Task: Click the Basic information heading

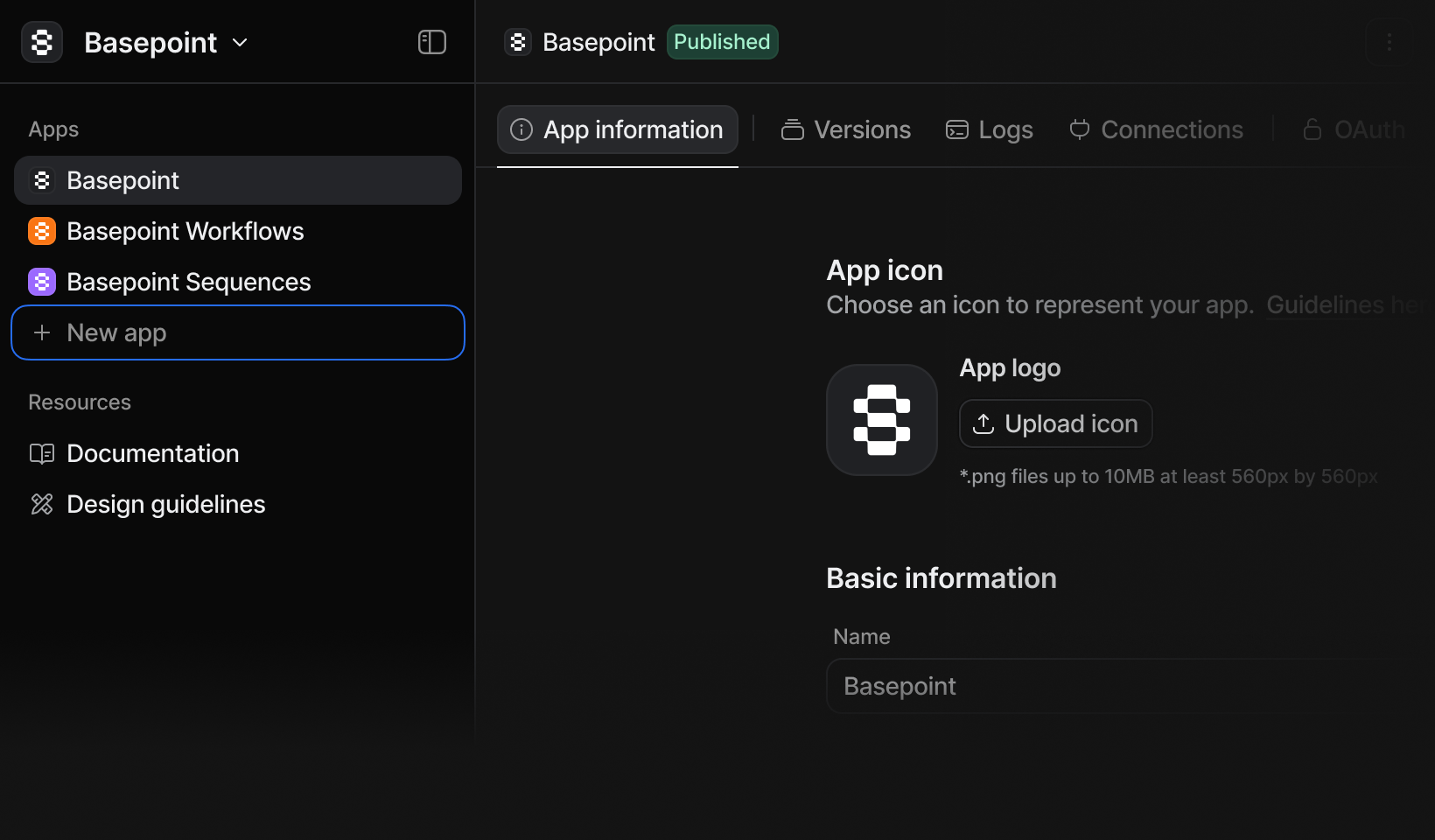Action: (x=941, y=578)
